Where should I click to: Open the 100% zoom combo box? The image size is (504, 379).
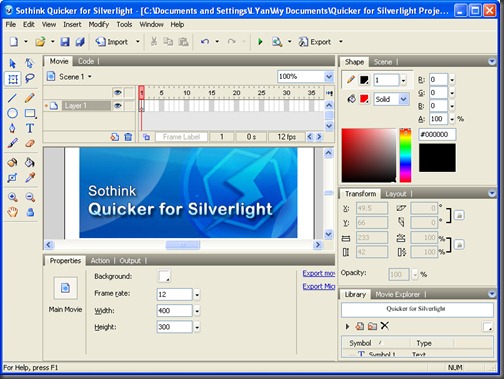[x=329, y=77]
